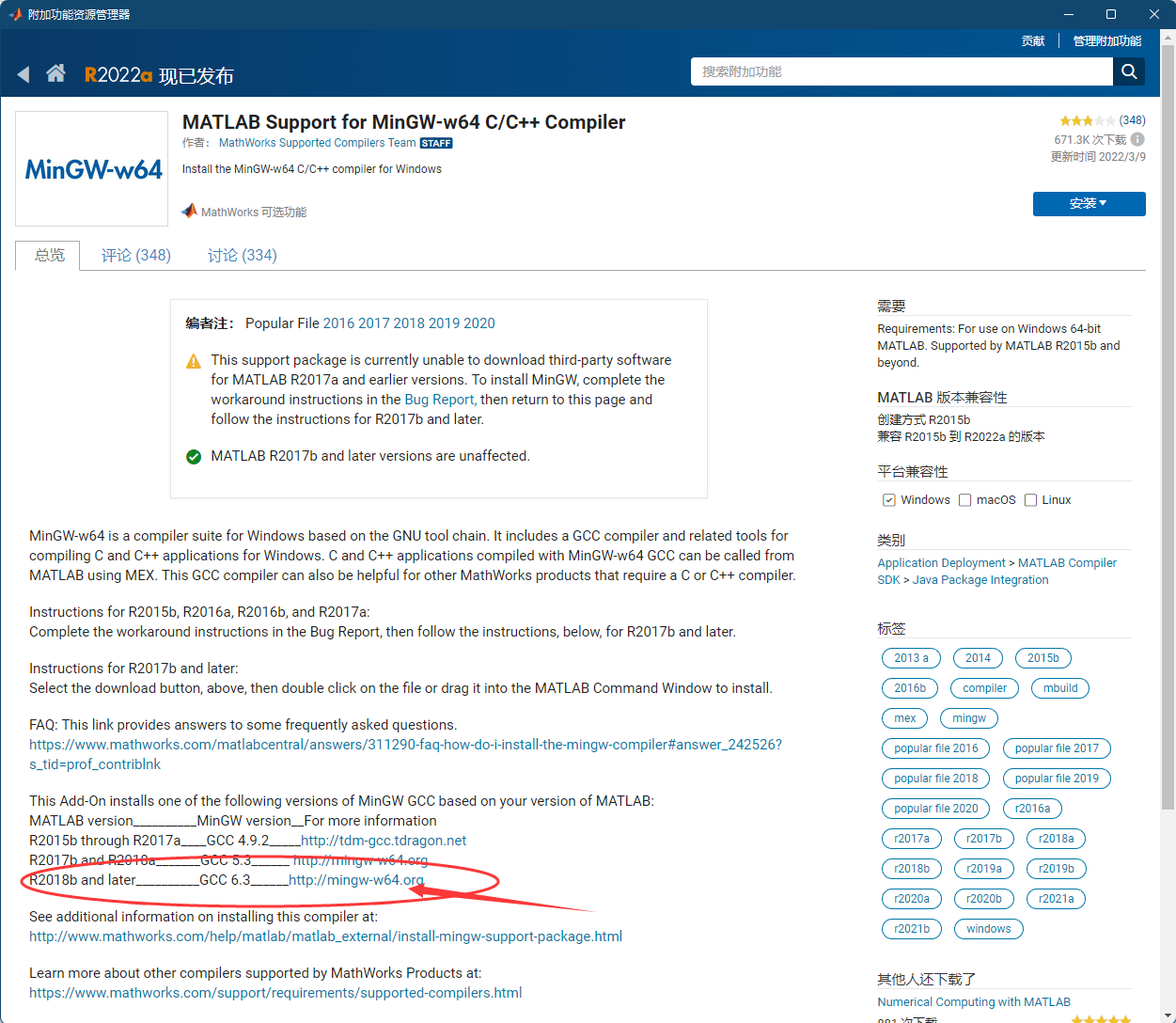Click the back navigation arrow
This screenshot has width=1176, height=1023.
[x=24, y=71]
